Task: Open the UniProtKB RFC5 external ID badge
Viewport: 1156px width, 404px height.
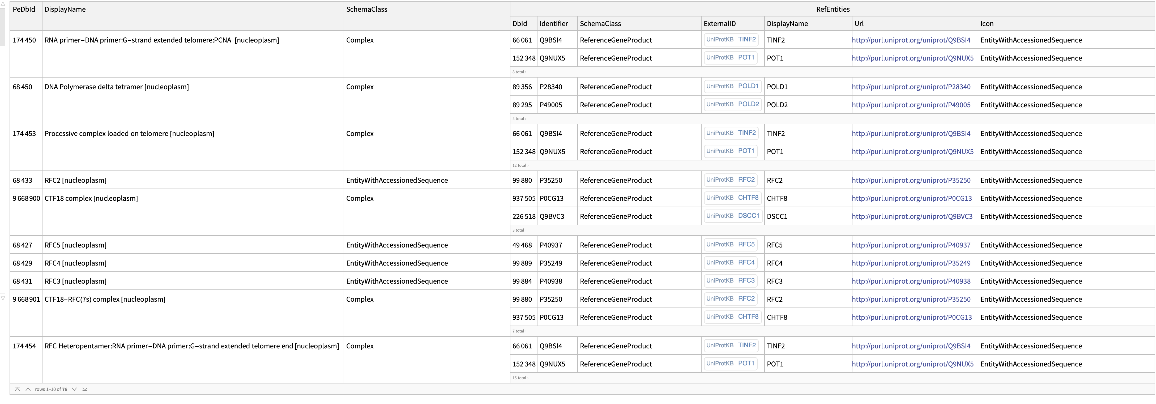Action: [x=732, y=244]
